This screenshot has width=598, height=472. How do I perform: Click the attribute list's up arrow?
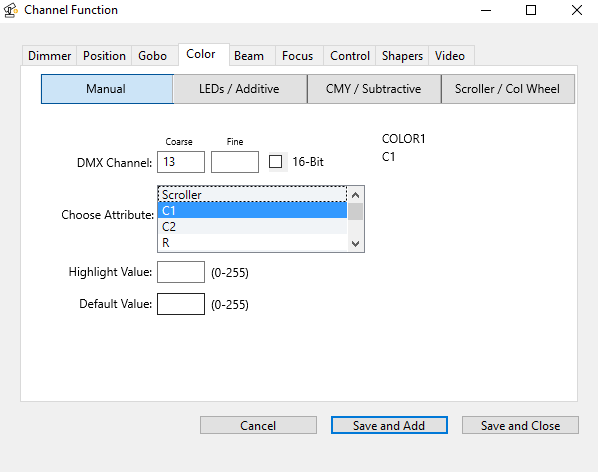pyautogui.click(x=355, y=196)
